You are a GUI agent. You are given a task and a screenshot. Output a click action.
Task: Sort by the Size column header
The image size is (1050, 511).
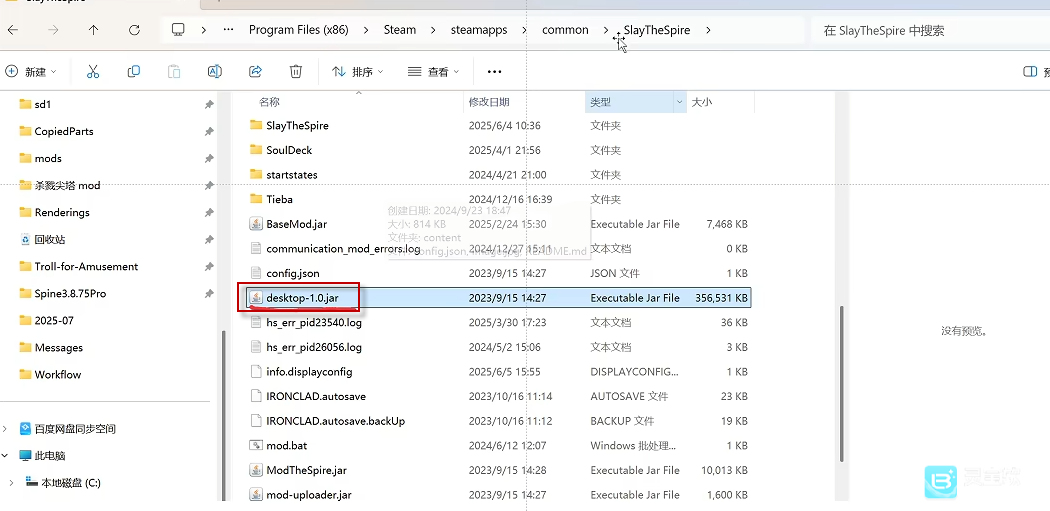click(x=701, y=102)
